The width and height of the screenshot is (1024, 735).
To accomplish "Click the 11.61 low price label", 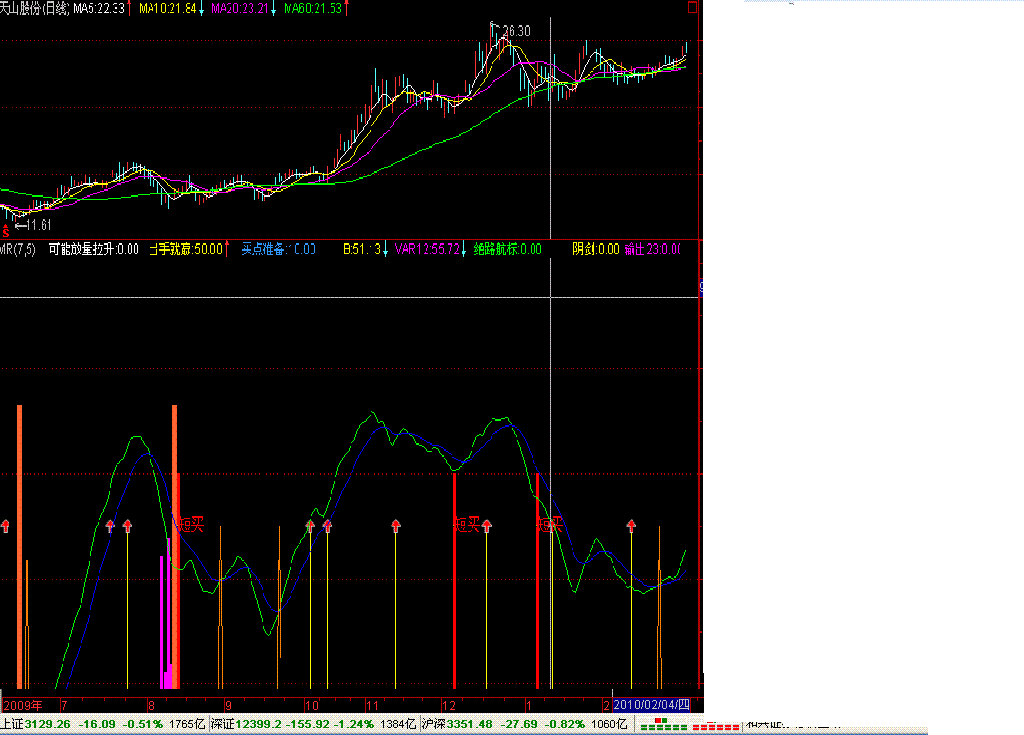I will (x=39, y=225).
